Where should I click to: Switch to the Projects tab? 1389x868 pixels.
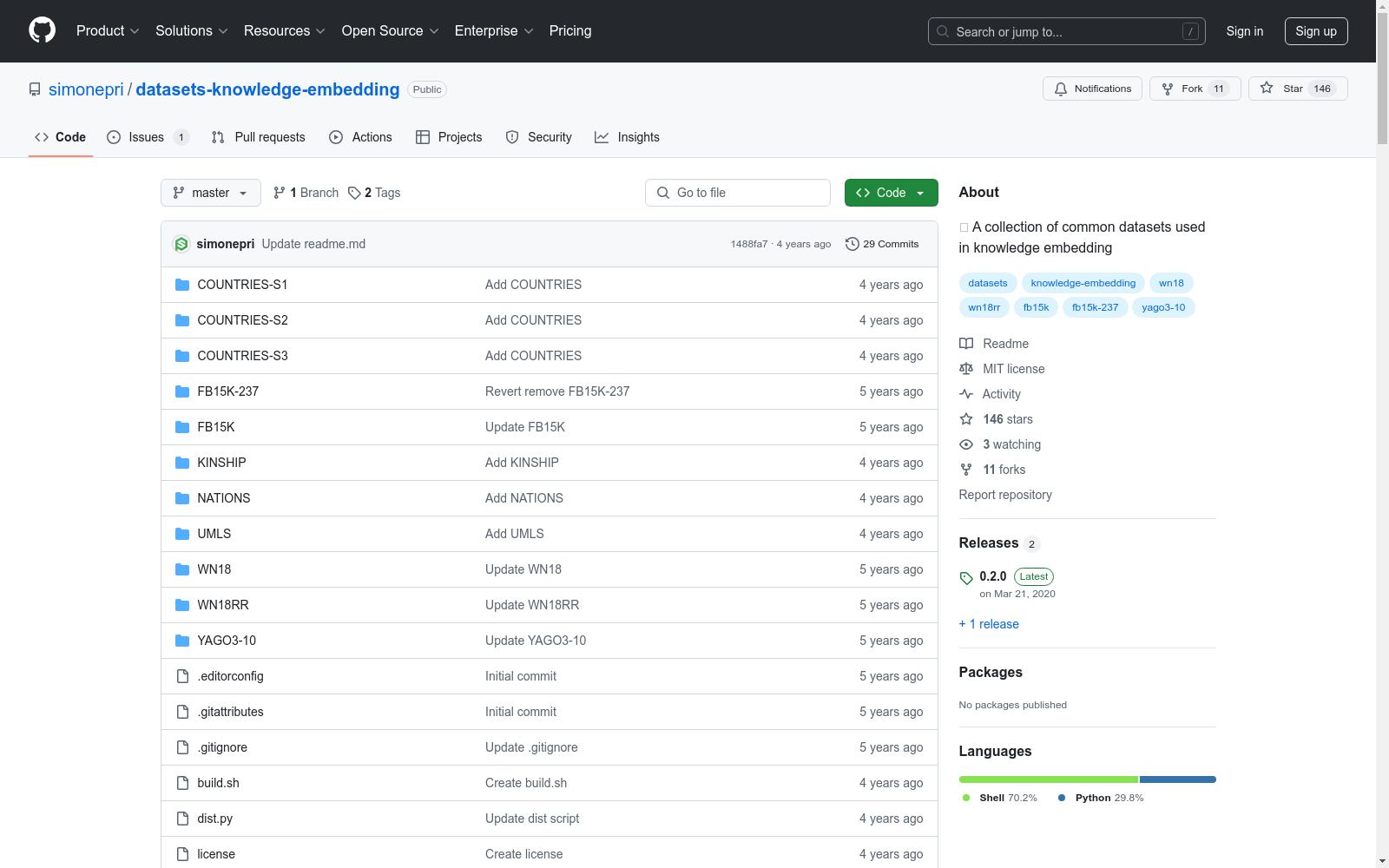[449, 137]
